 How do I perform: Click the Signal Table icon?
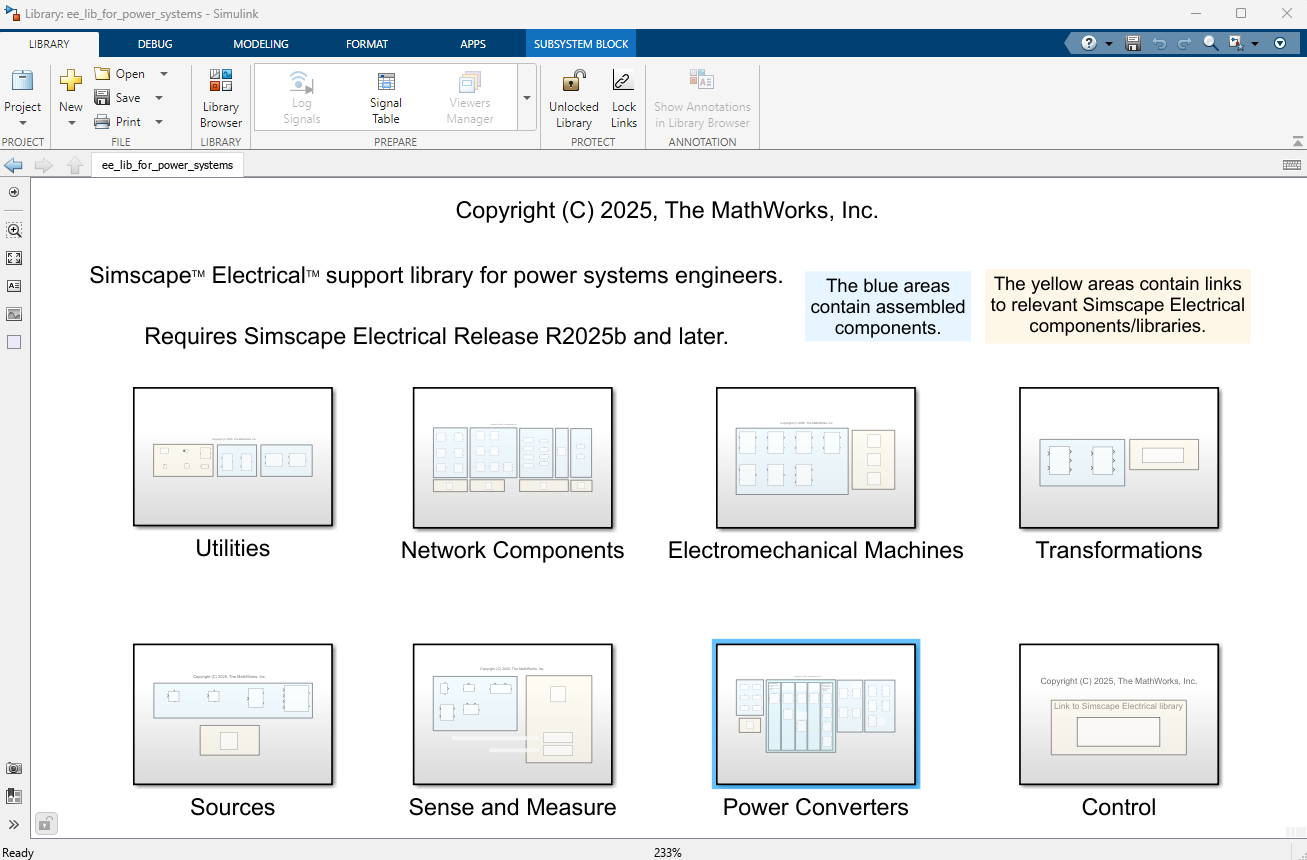click(386, 82)
